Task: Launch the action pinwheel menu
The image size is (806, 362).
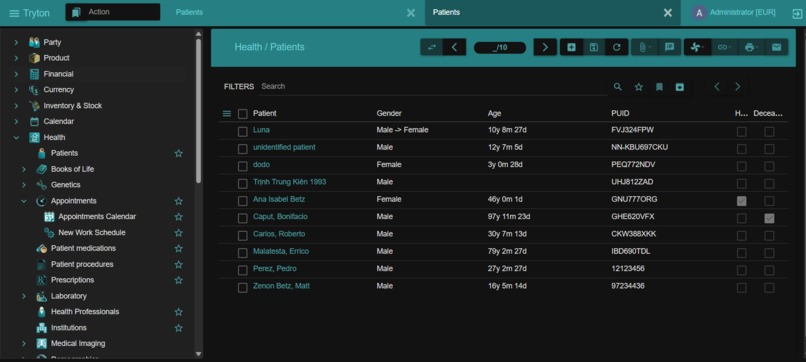Action: point(697,47)
